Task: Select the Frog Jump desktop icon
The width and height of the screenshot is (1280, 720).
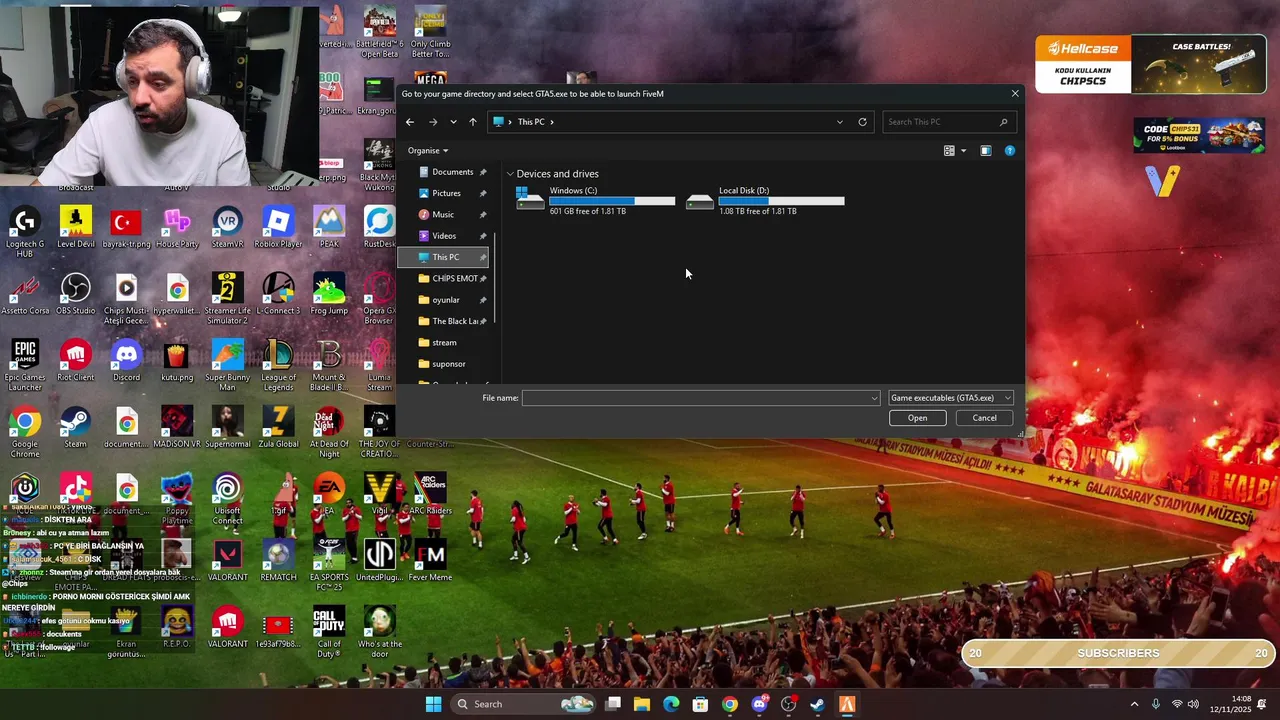Action: pos(329,294)
